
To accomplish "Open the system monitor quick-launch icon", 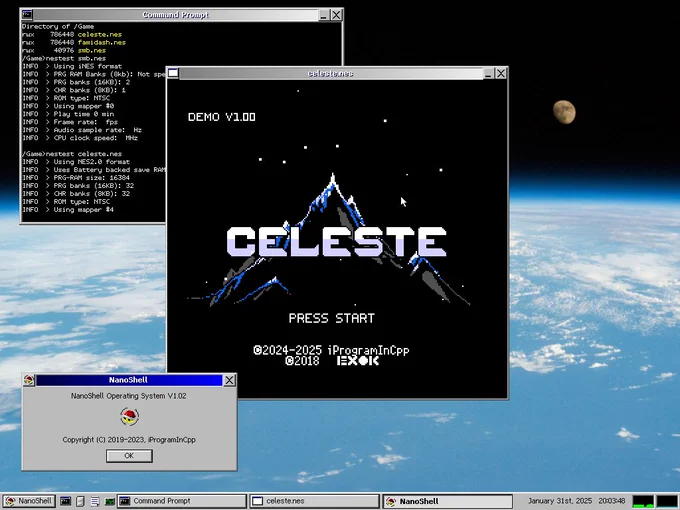I will tap(110, 501).
